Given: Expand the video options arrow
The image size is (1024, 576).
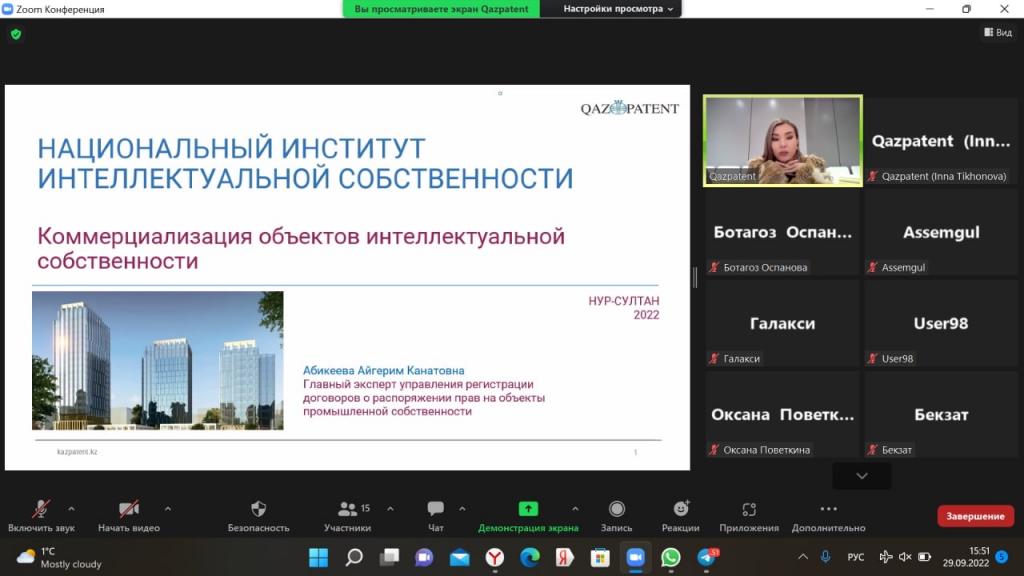Looking at the screenshot, I should coord(167,508).
